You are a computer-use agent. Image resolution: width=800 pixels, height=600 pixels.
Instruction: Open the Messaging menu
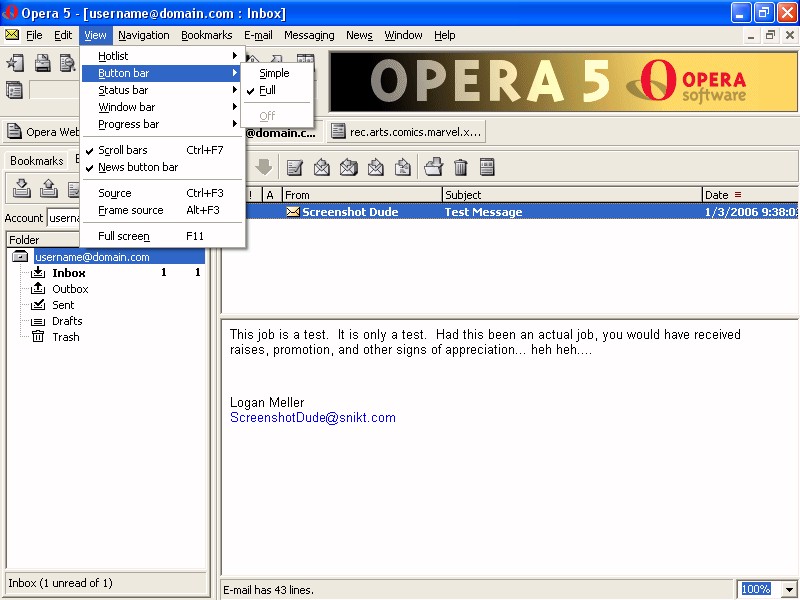click(x=309, y=35)
